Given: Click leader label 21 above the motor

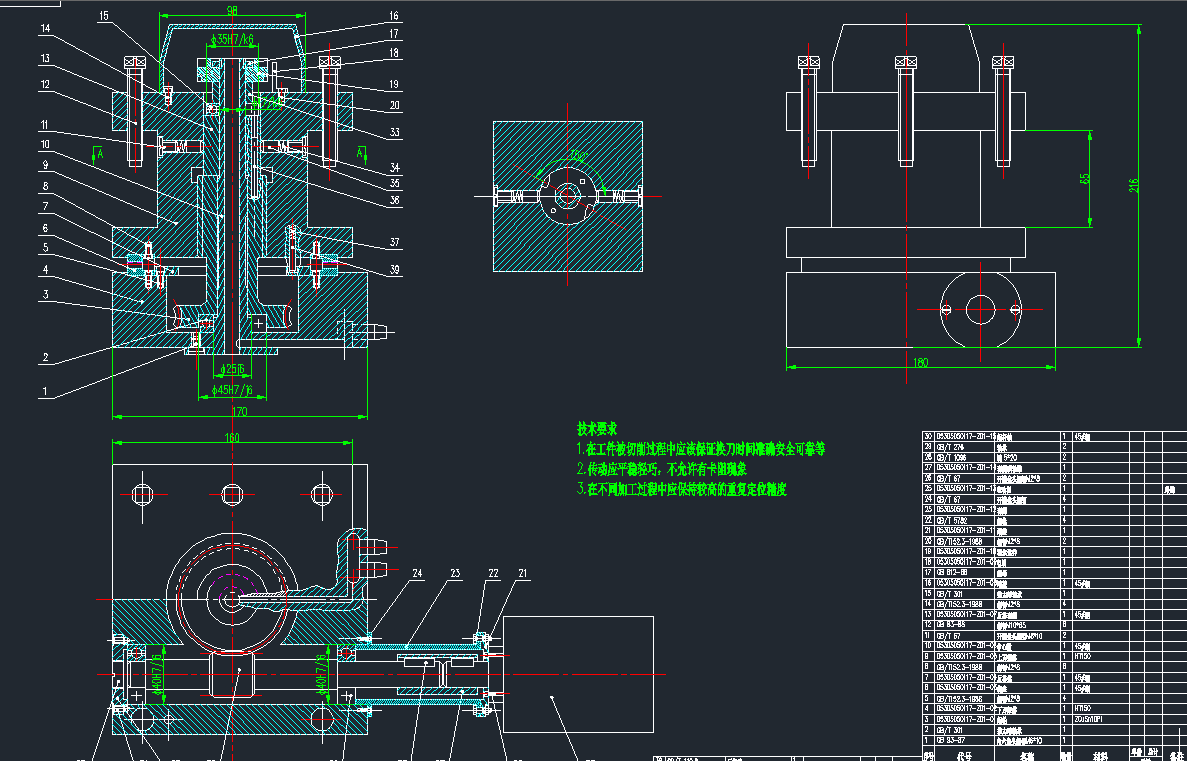Looking at the screenshot, I should click(x=522, y=573).
